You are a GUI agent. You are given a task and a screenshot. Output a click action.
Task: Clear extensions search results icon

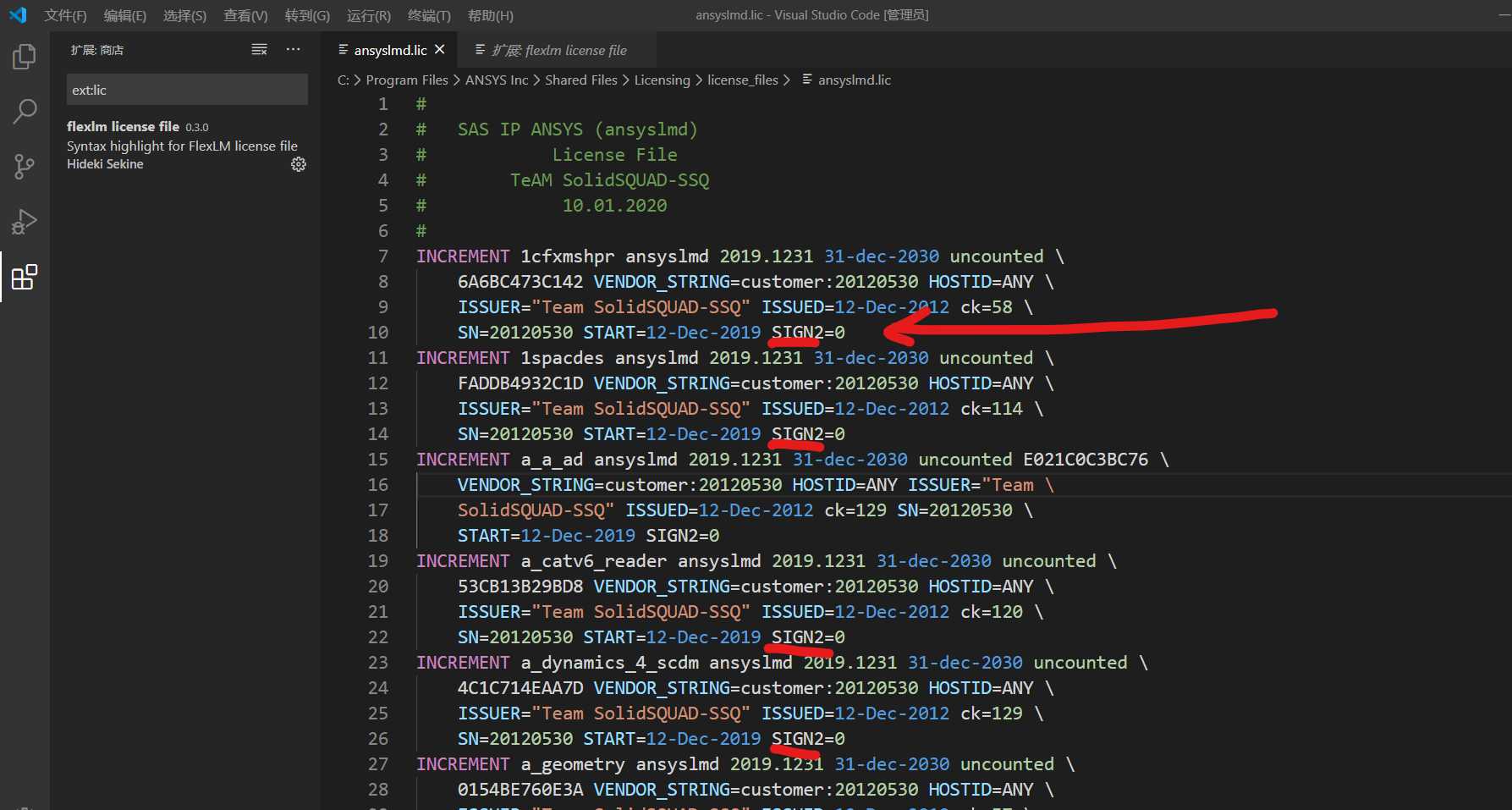click(x=260, y=50)
